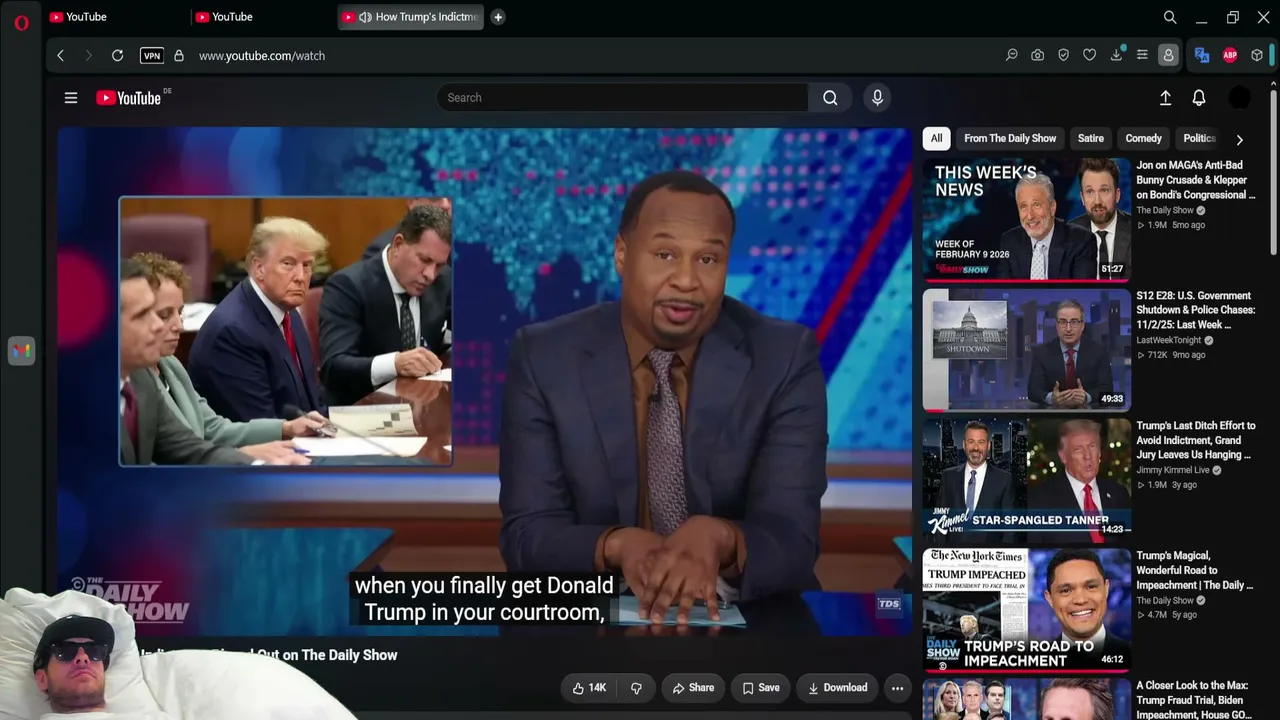Share this Daily Show video
The width and height of the screenshot is (1280, 720).
(693, 688)
